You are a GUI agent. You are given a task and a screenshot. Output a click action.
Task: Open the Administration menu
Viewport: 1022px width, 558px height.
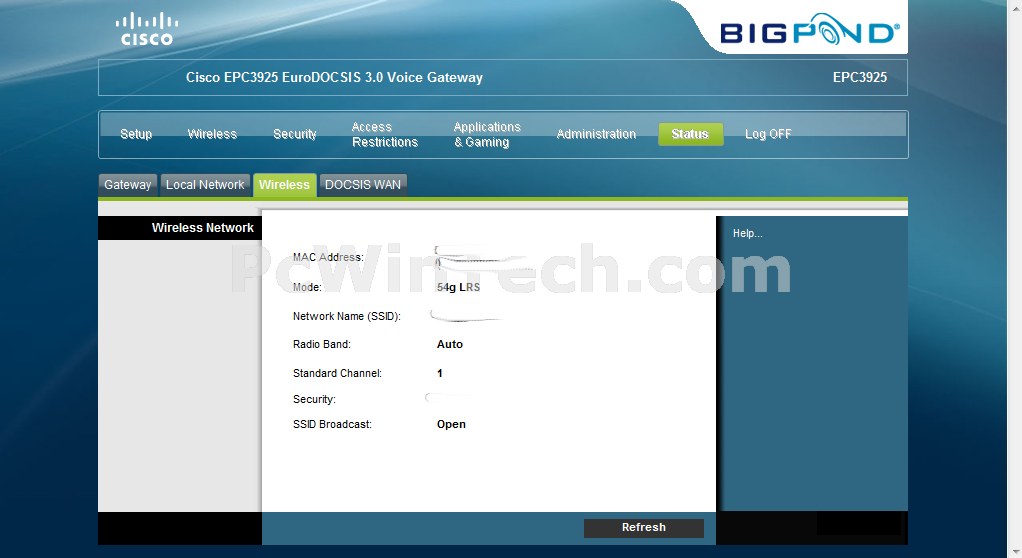coord(596,134)
